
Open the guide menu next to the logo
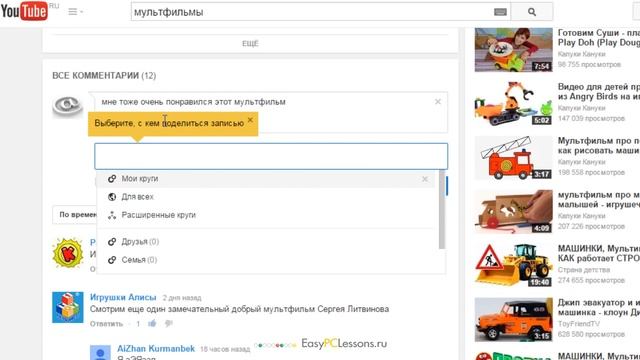(x=75, y=12)
